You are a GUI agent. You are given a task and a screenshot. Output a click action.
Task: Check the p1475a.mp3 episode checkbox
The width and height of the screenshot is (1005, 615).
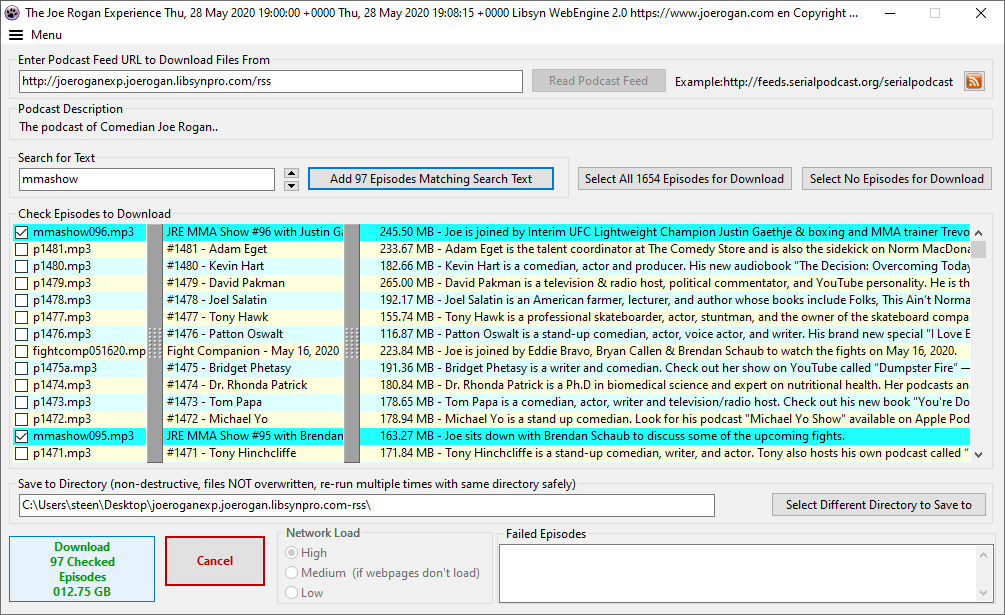(x=21, y=368)
